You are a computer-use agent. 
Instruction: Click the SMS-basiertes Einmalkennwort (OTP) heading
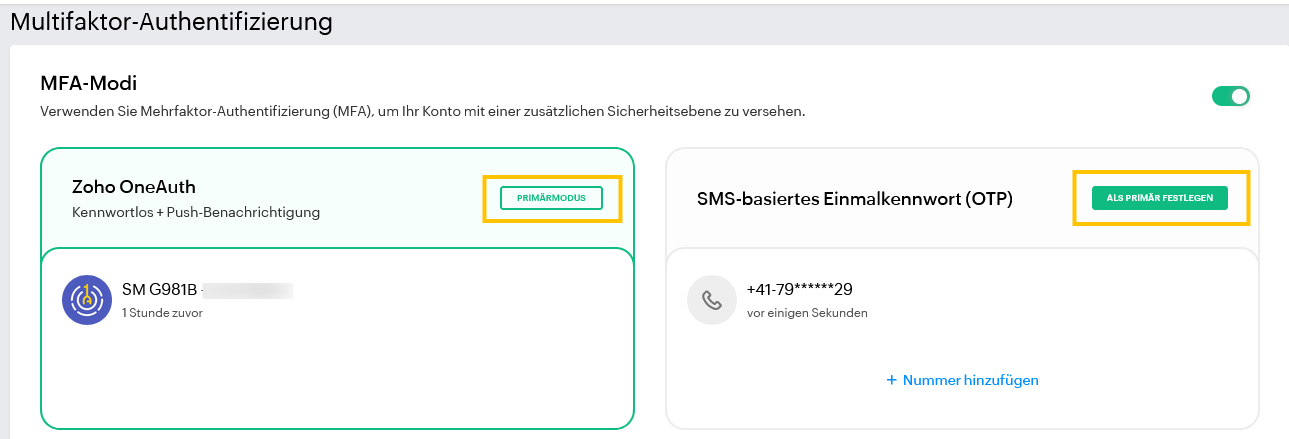click(855, 199)
